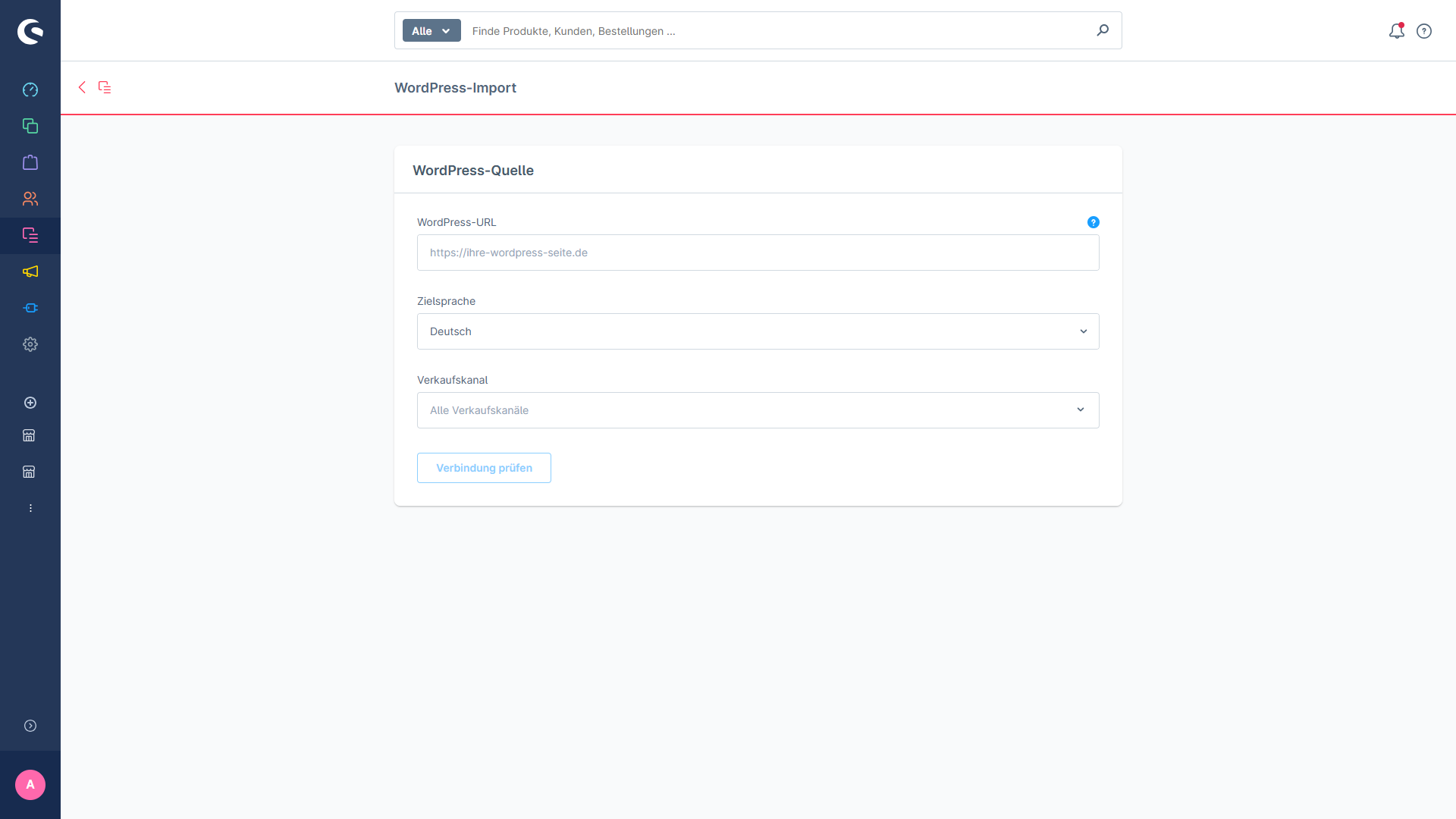Open the Marketing megaphone icon
The height and width of the screenshot is (819, 1456).
click(x=30, y=271)
